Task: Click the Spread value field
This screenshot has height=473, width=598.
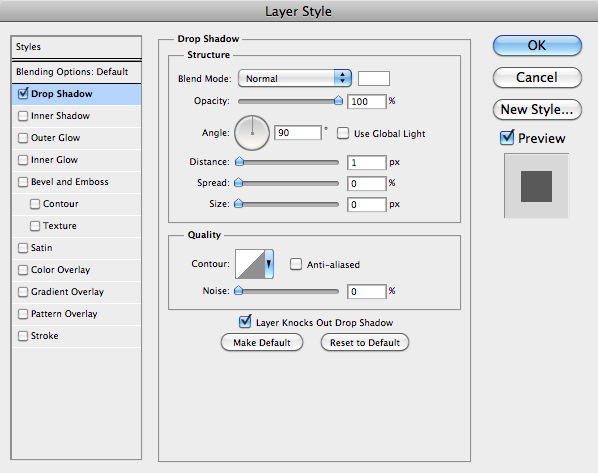Action: [x=367, y=183]
